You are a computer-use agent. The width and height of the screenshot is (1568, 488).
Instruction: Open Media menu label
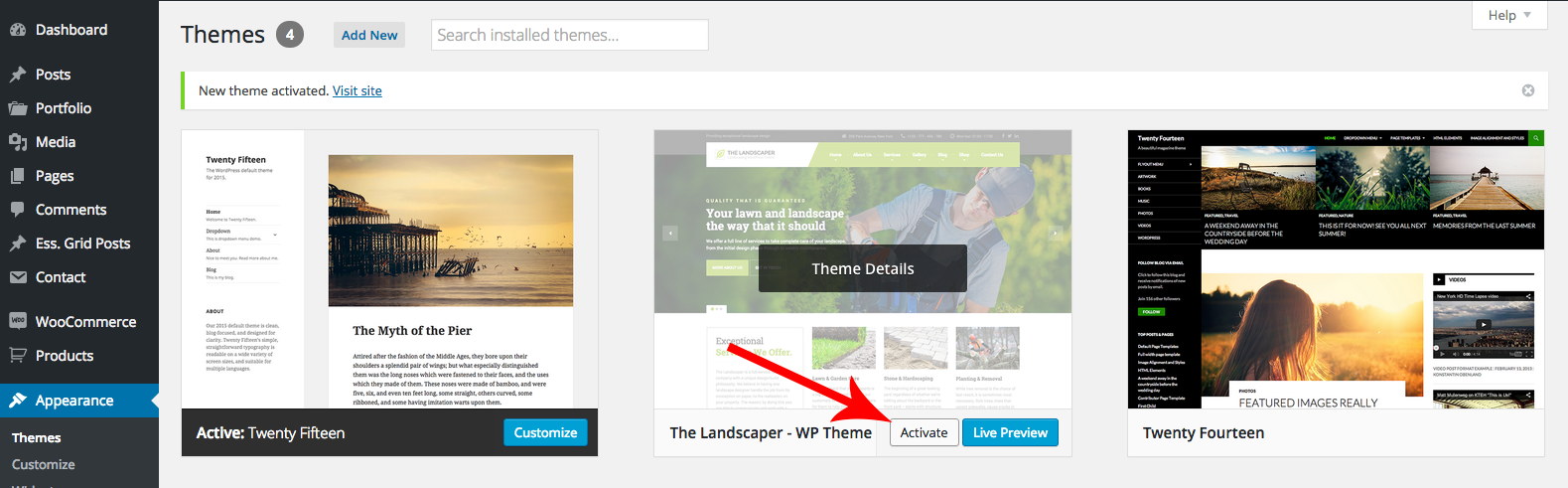tap(56, 142)
